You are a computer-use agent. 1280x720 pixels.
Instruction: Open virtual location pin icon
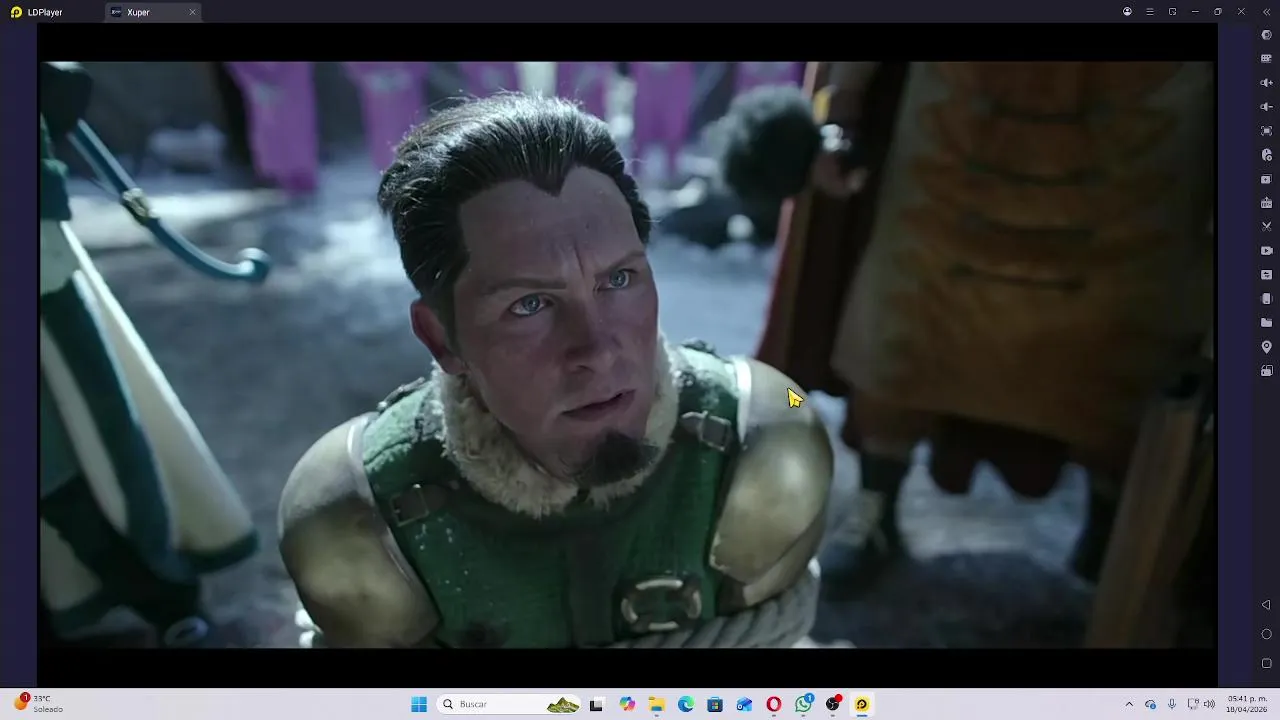click(x=1266, y=347)
